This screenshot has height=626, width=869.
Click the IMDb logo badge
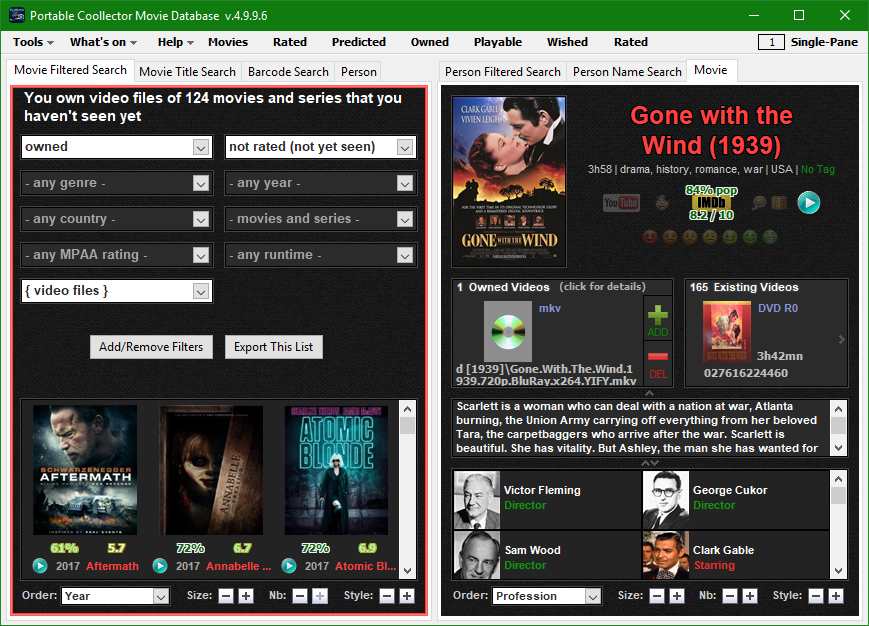coord(711,203)
